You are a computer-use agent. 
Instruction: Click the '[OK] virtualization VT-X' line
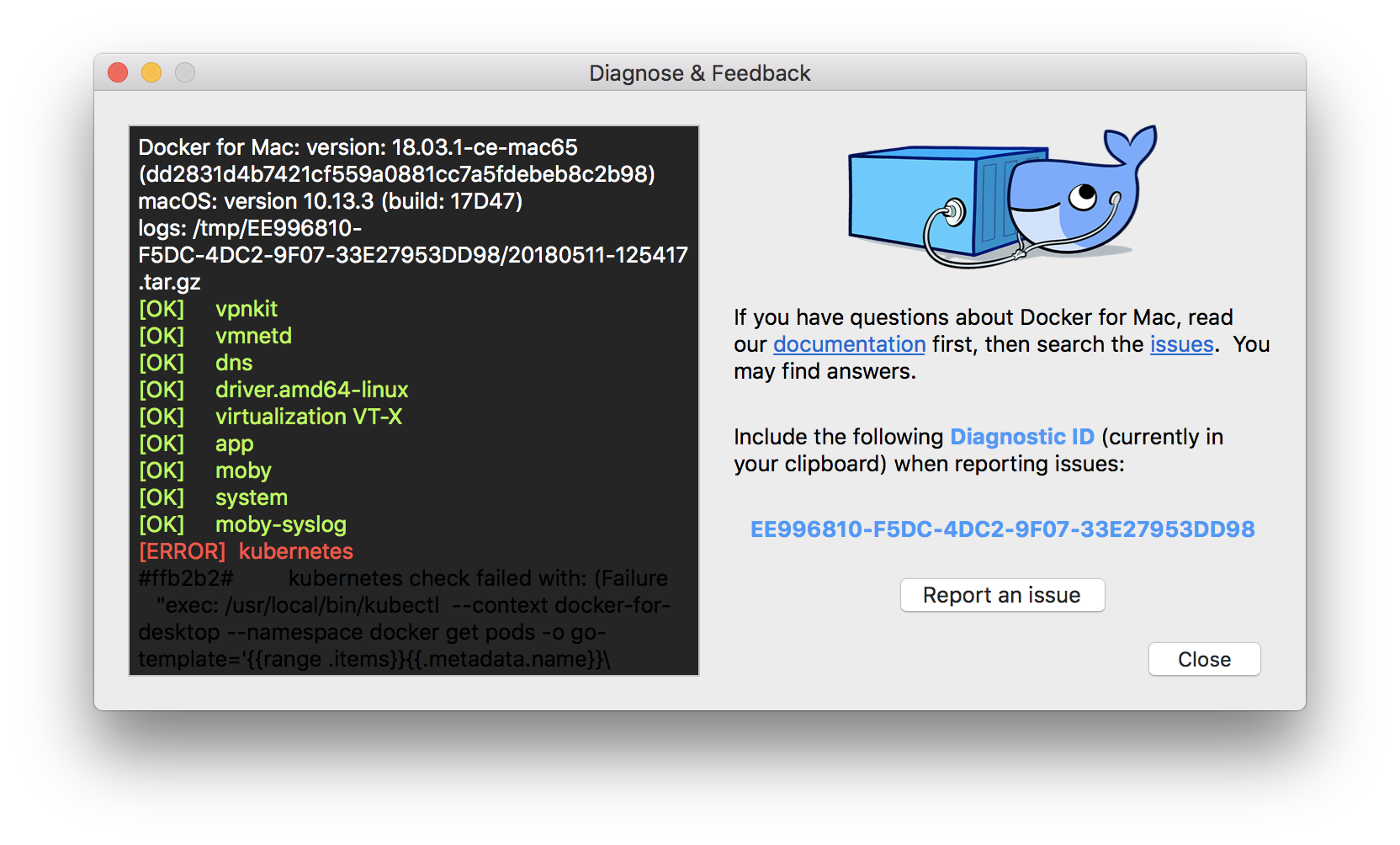pos(270,417)
